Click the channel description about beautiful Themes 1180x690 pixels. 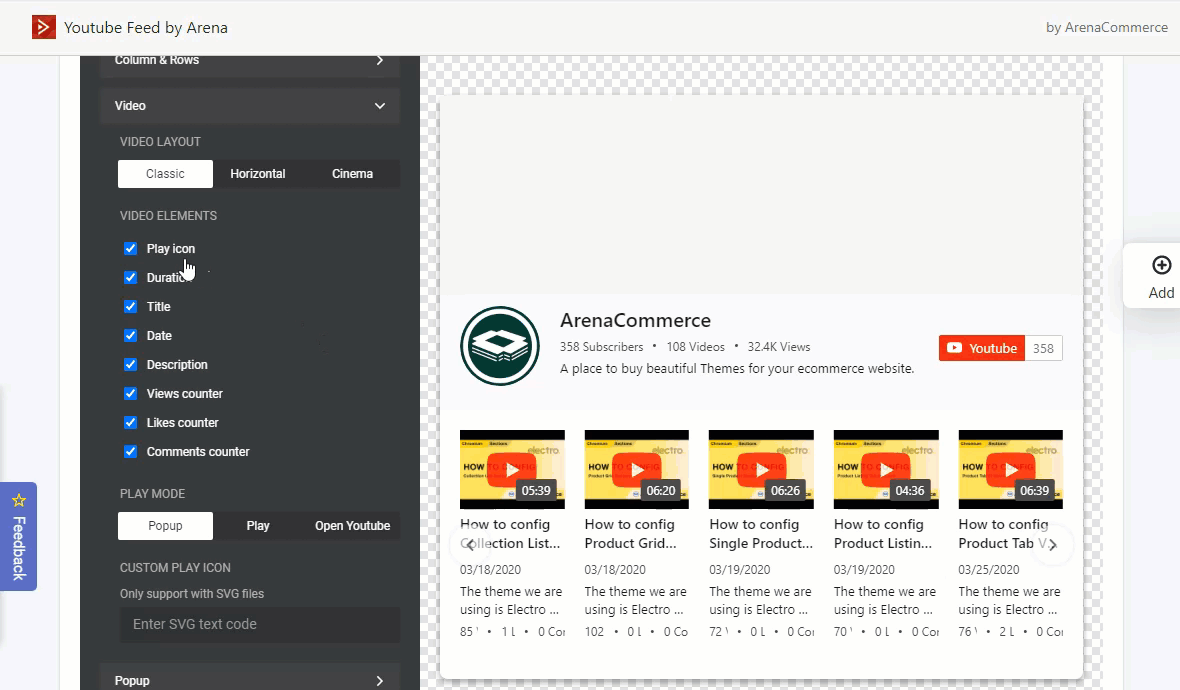coord(738,369)
